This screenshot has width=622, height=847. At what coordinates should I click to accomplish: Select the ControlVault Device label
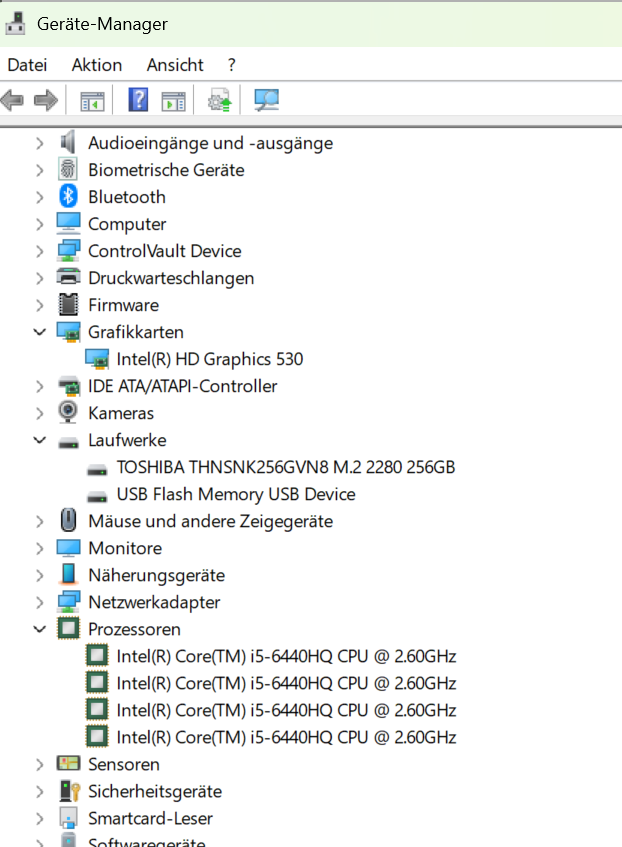pos(165,251)
